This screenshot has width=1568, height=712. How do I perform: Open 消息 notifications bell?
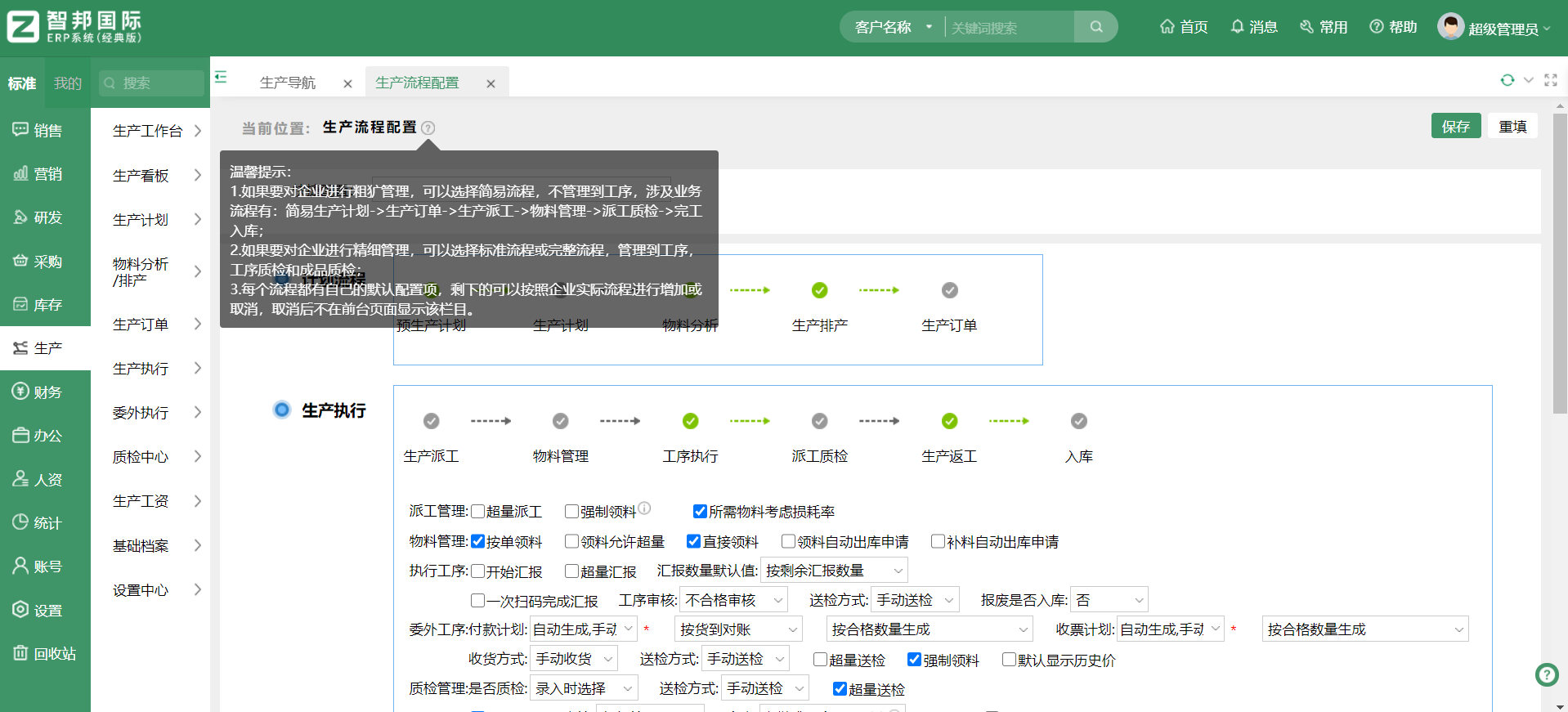[1254, 27]
